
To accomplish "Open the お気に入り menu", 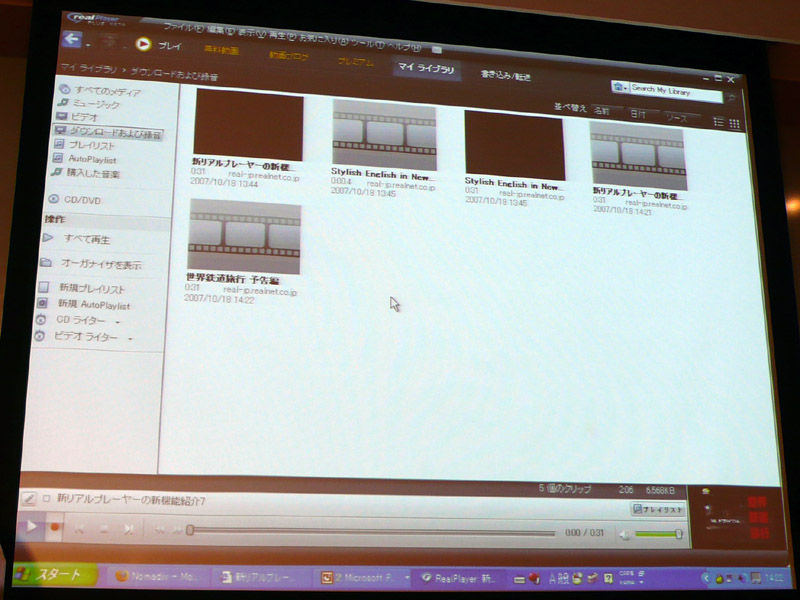I will point(323,40).
